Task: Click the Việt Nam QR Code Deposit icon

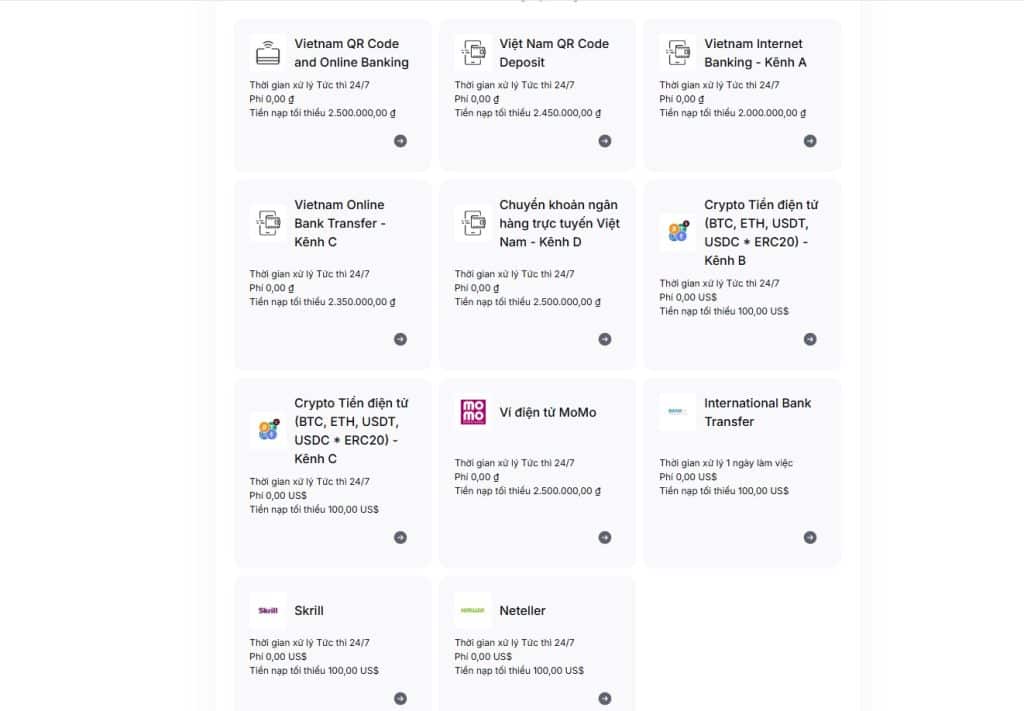Action: pyautogui.click(x=472, y=52)
